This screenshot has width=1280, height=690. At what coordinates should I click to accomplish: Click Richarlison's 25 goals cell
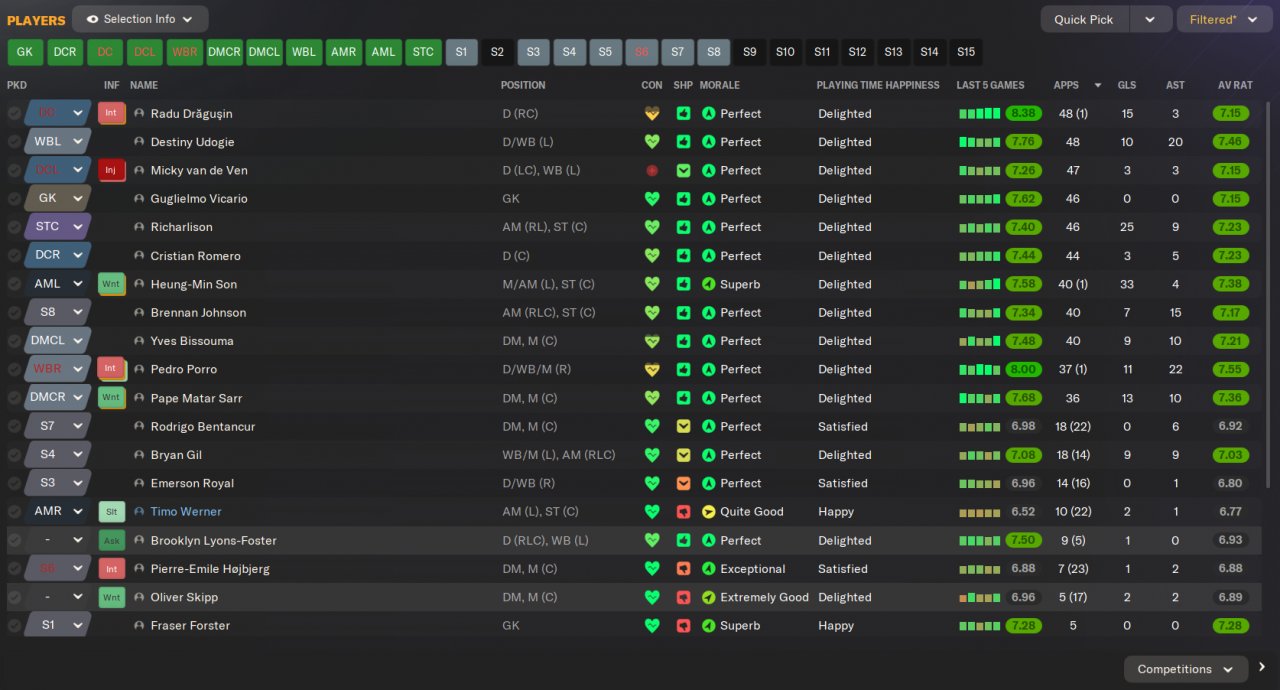click(x=1127, y=227)
